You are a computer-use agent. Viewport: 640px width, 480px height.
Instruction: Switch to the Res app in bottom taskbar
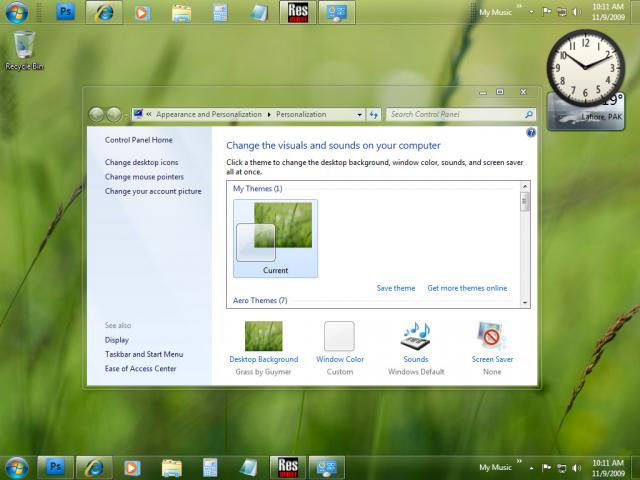288,467
